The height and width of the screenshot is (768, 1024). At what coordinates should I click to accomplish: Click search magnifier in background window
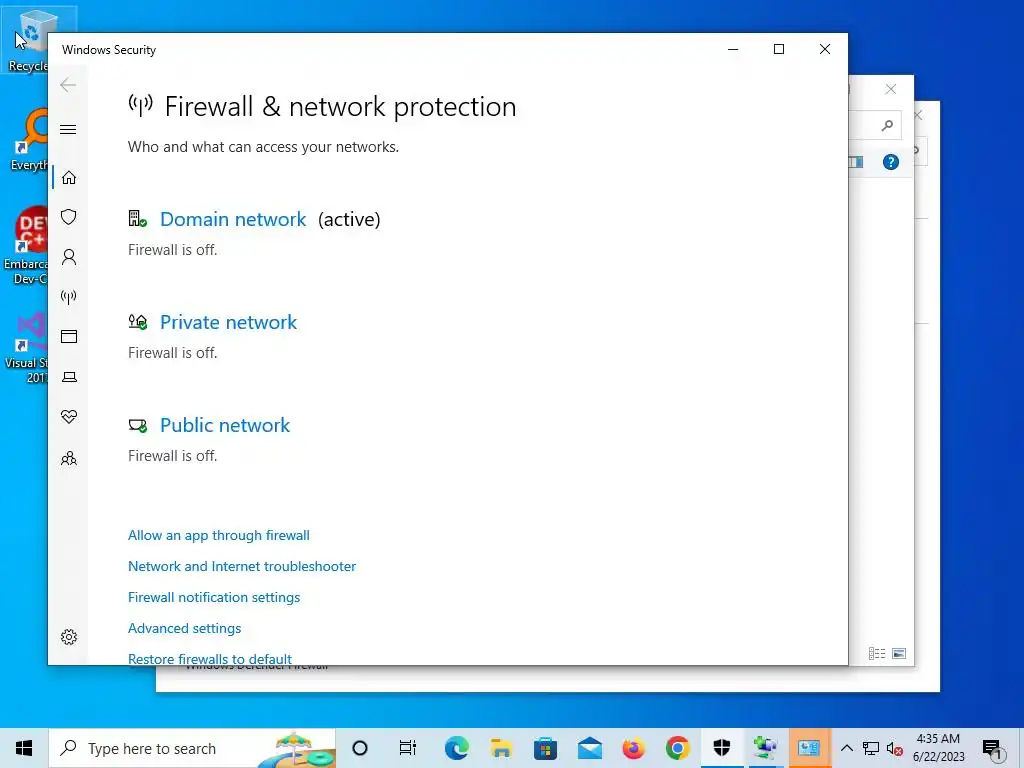coord(887,125)
